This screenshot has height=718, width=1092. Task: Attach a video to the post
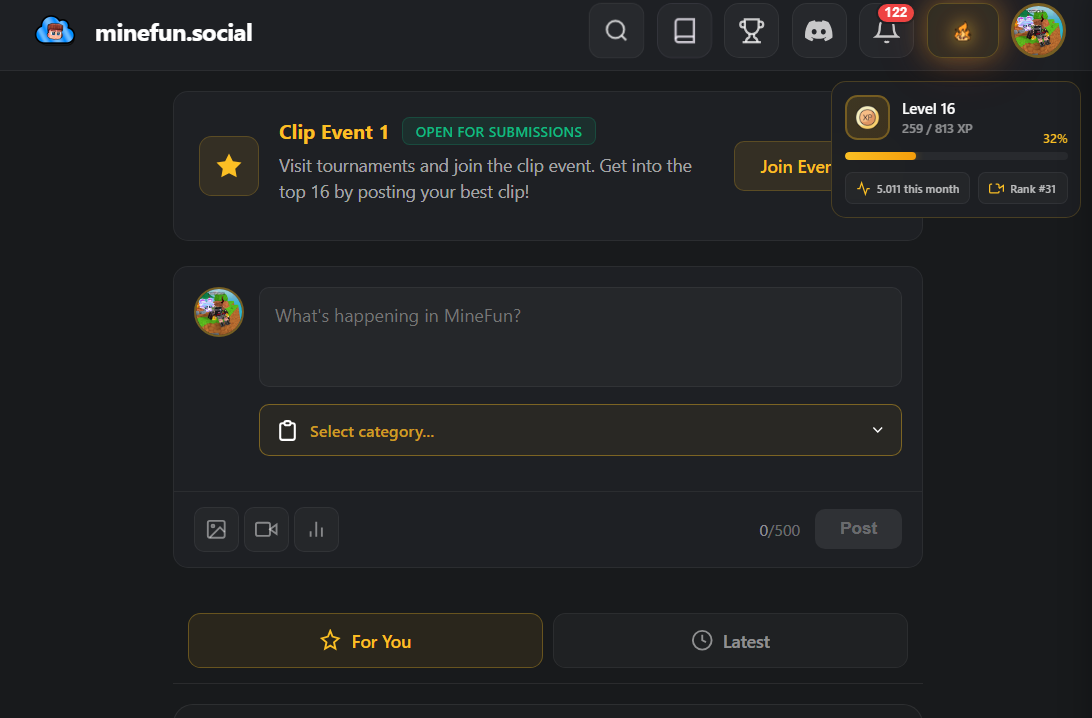point(266,530)
